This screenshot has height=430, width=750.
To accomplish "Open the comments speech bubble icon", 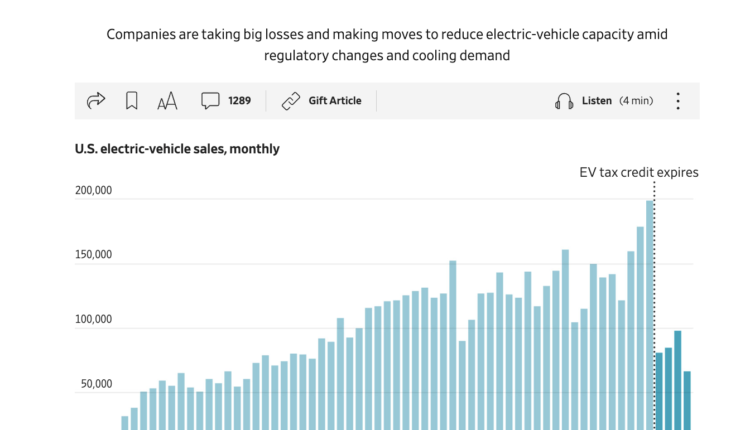I will [x=210, y=101].
